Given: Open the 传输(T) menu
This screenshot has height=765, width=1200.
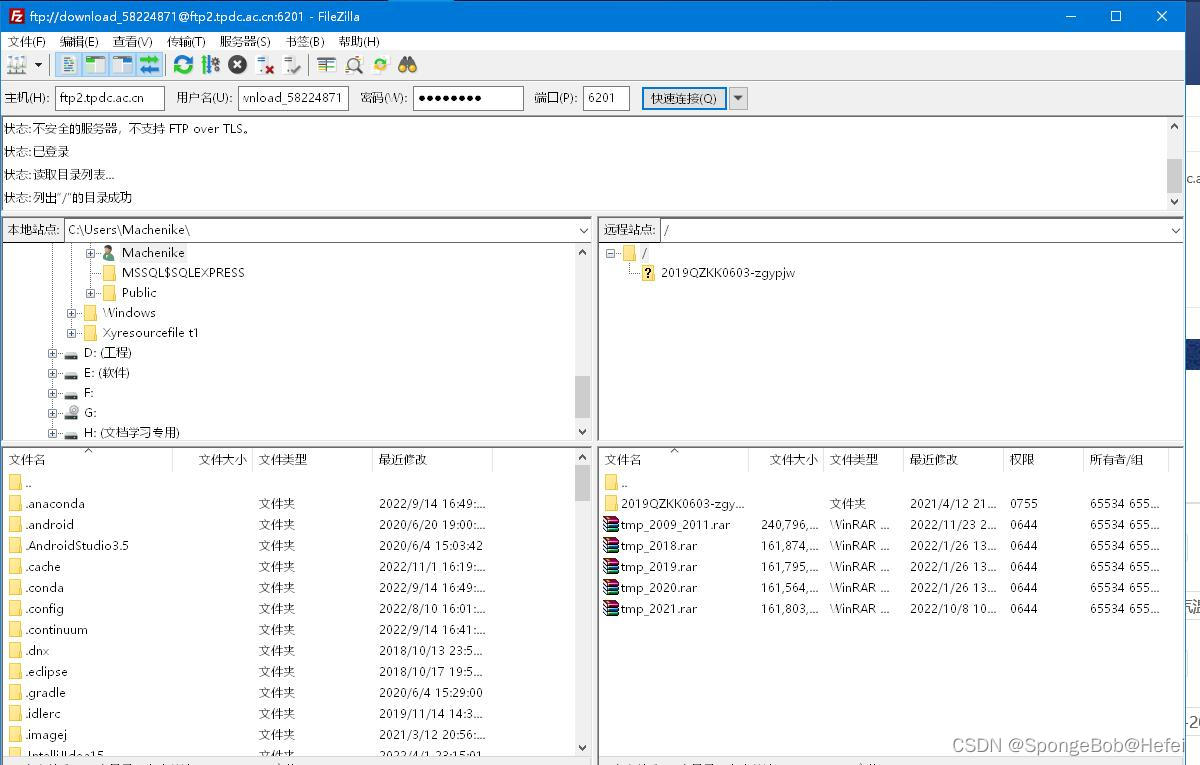Looking at the screenshot, I should pyautogui.click(x=186, y=41).
